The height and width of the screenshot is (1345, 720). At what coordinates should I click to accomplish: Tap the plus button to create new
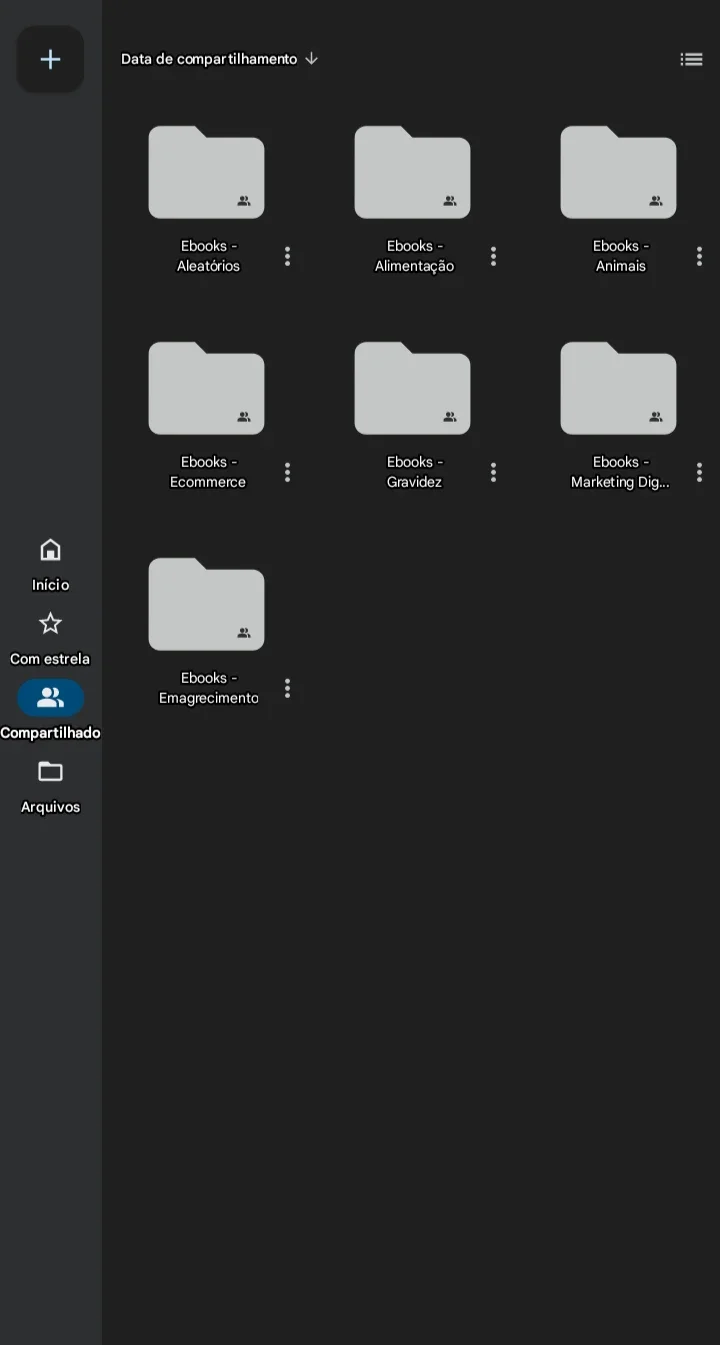point(50,59)
